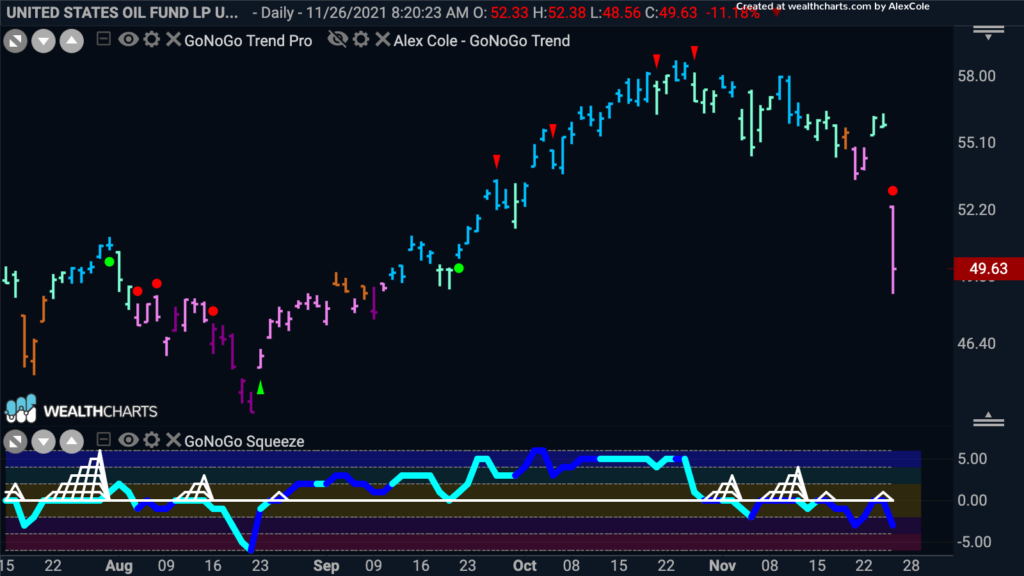
Task: Click the 28 date label
Action: 911,566
